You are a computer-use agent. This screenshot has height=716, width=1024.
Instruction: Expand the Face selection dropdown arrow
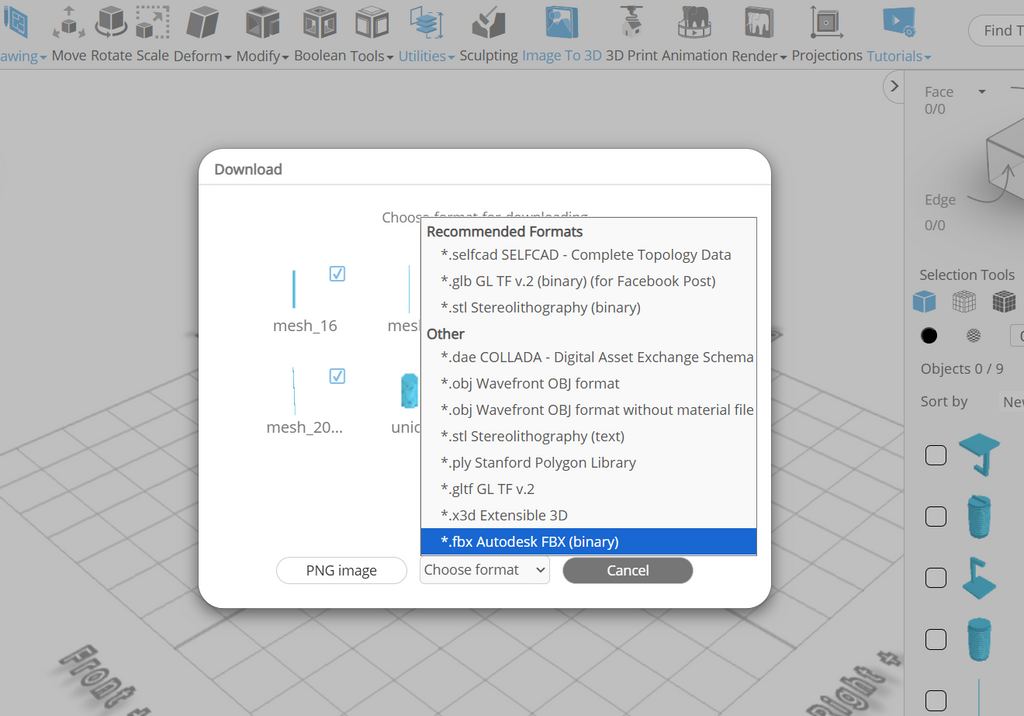click(x=982, y=92)
